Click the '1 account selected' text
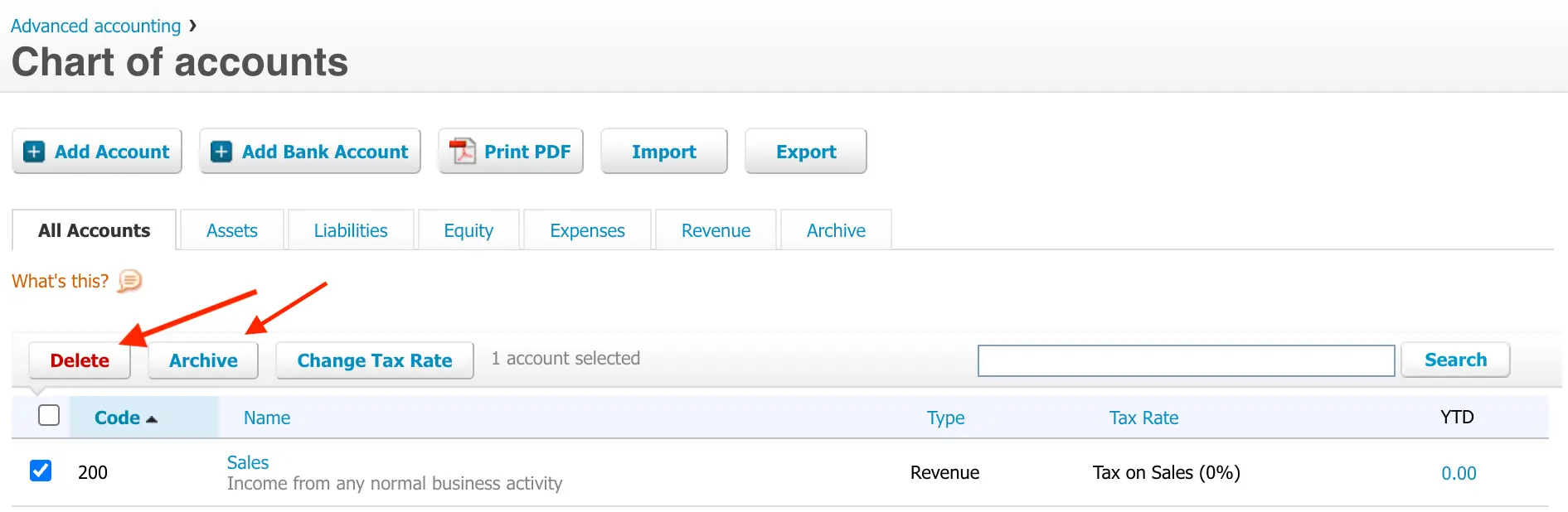Image resolution: width=1568 pixels, height=512 pixels. 566,358
